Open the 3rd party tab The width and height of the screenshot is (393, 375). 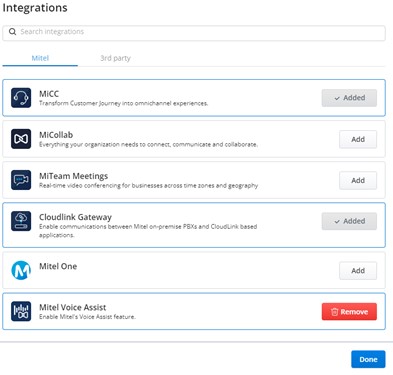coord(115,58)
